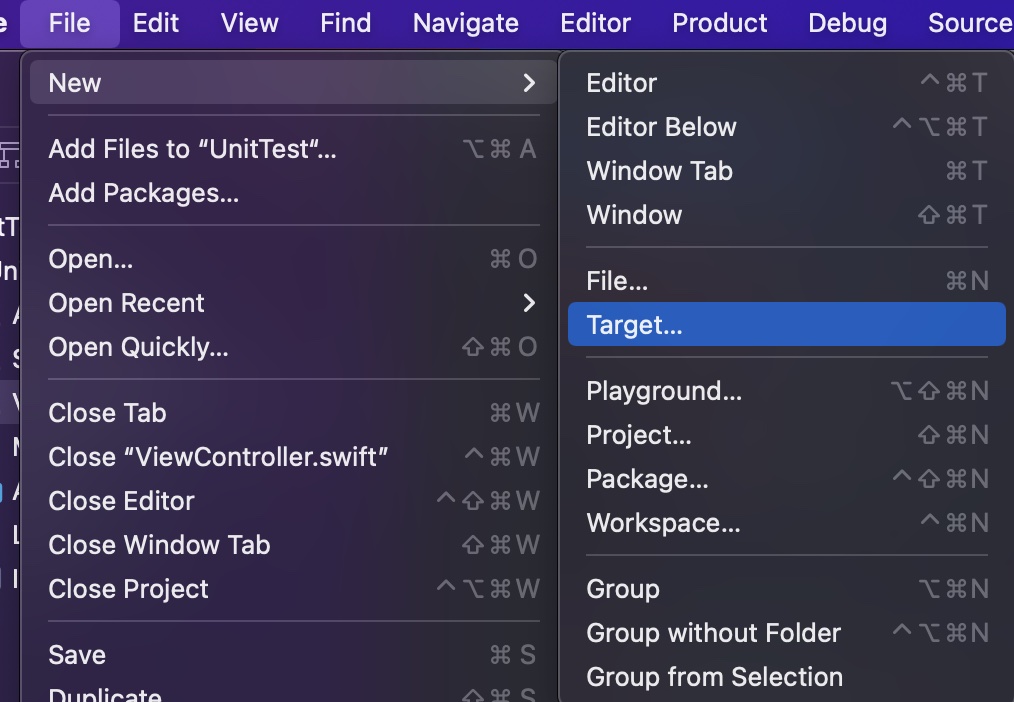
Task: Choose Package… from the submenu
Action: pos(647,479)
